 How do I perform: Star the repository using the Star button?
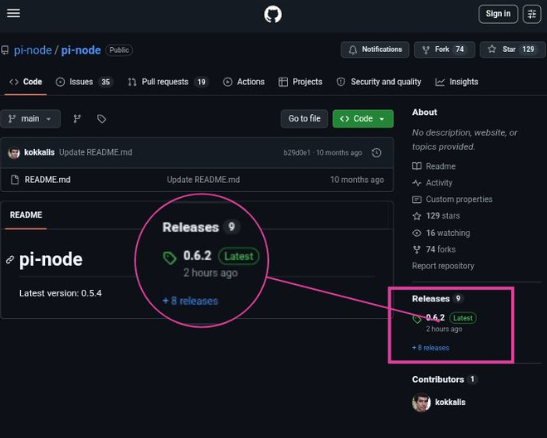coord(513,50)
